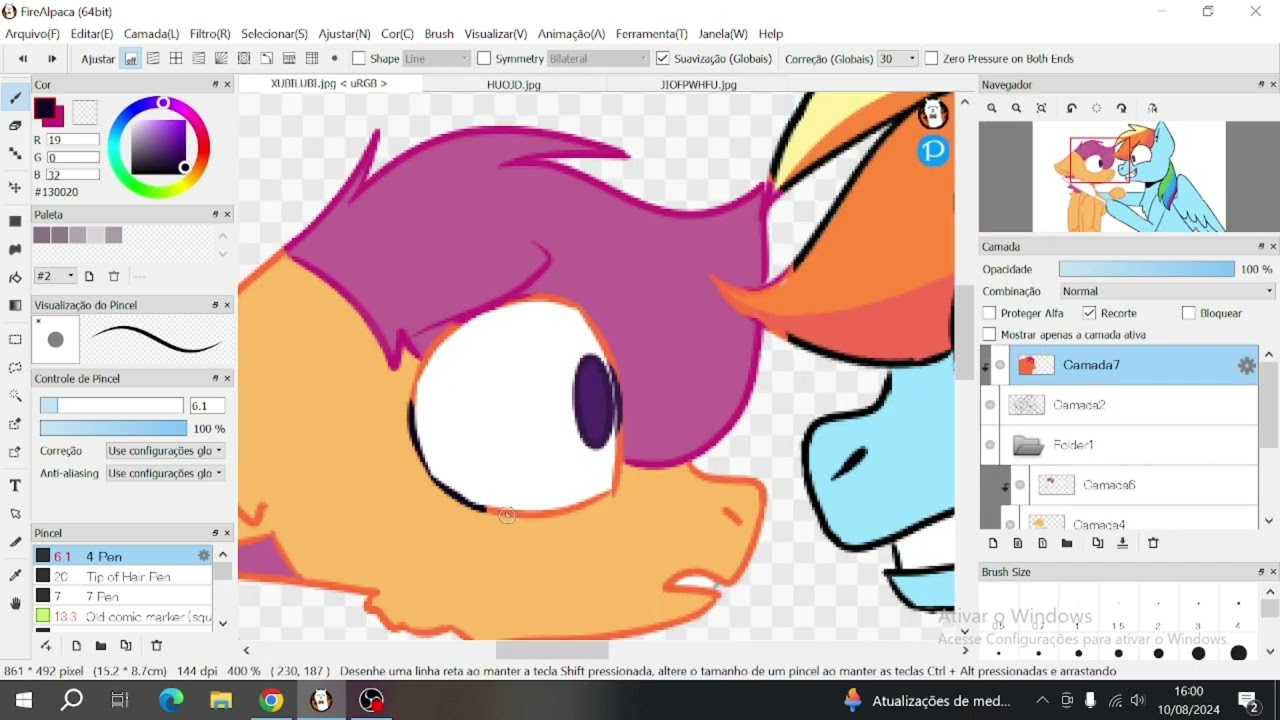Image resolution: width=1280 pixels, height=720 pixels.
Task: Select the Brush tool in the left toolbar
Action: pyautogui.click(x=15, y=98)
